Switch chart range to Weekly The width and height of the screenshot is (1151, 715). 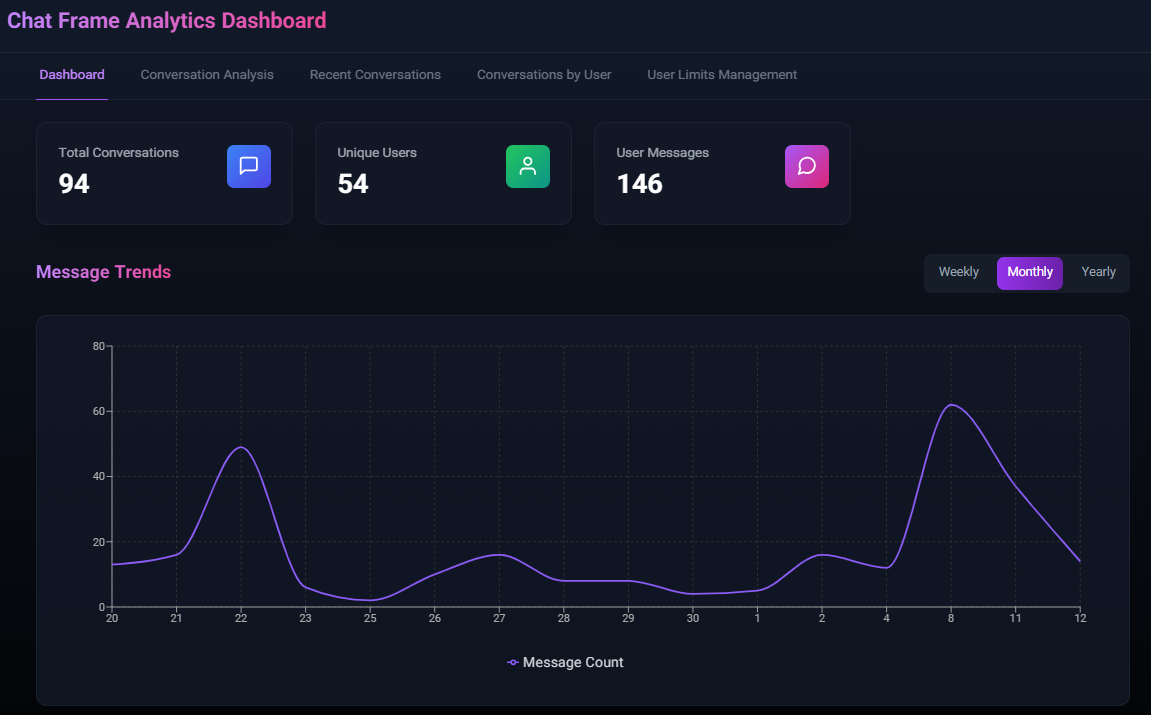coord(958,272)
